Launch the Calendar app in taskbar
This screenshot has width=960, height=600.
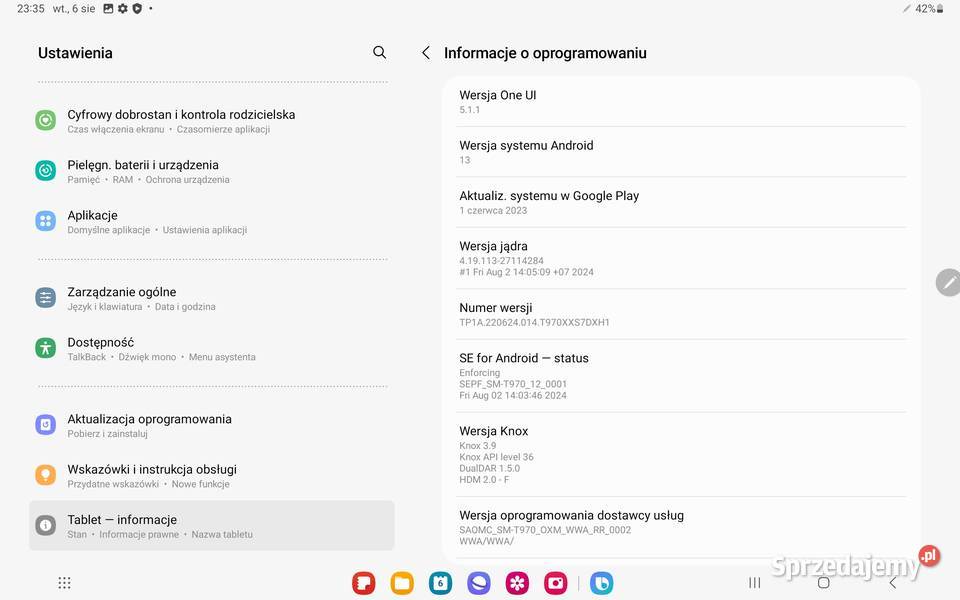(441, 583)
